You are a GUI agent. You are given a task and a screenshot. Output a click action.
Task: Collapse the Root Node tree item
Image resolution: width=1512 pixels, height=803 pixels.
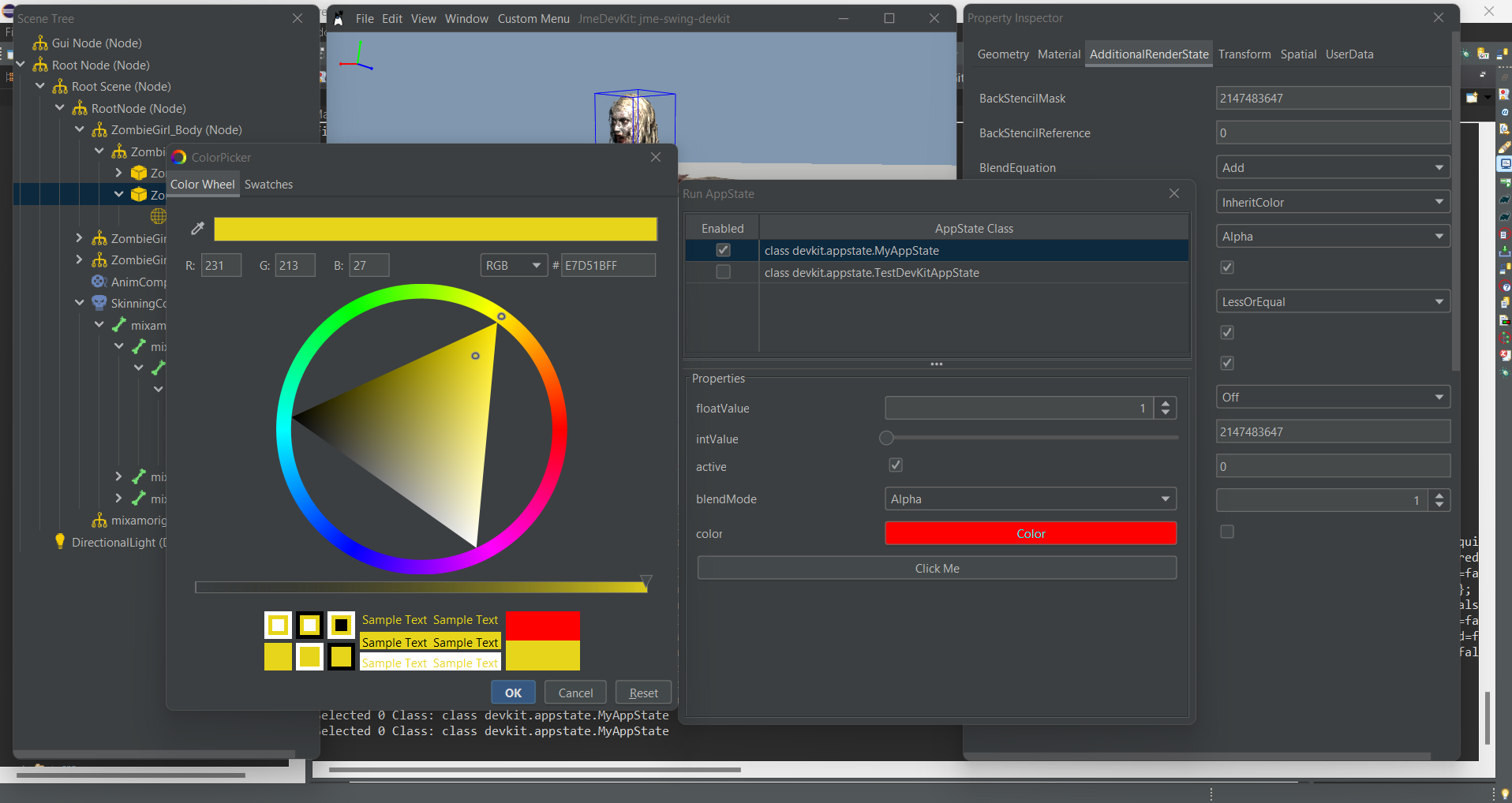coord(21,65)
